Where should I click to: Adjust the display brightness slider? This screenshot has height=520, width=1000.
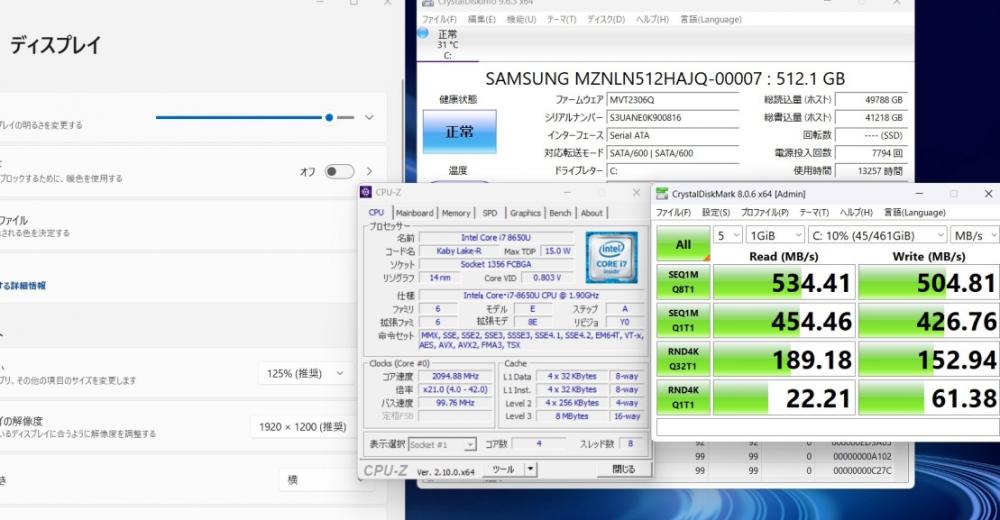[254, 117]
